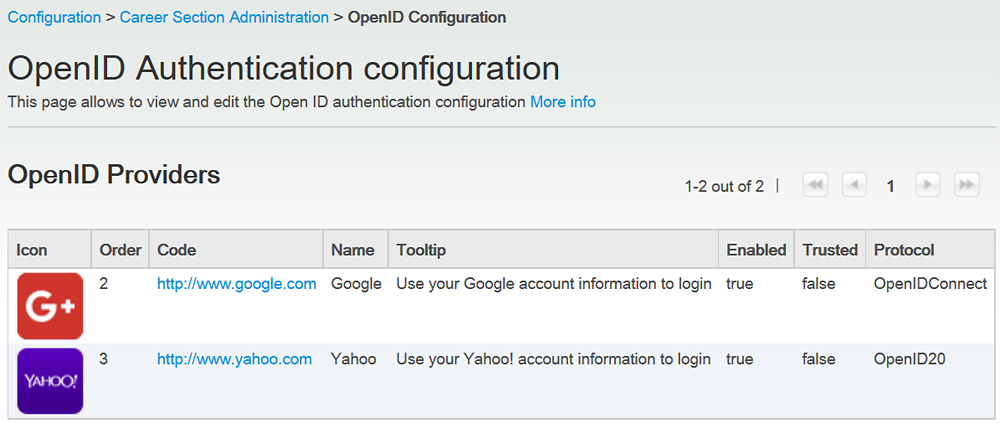
Task: Open the http://www.google.com provider code
Action: point(236,284)
